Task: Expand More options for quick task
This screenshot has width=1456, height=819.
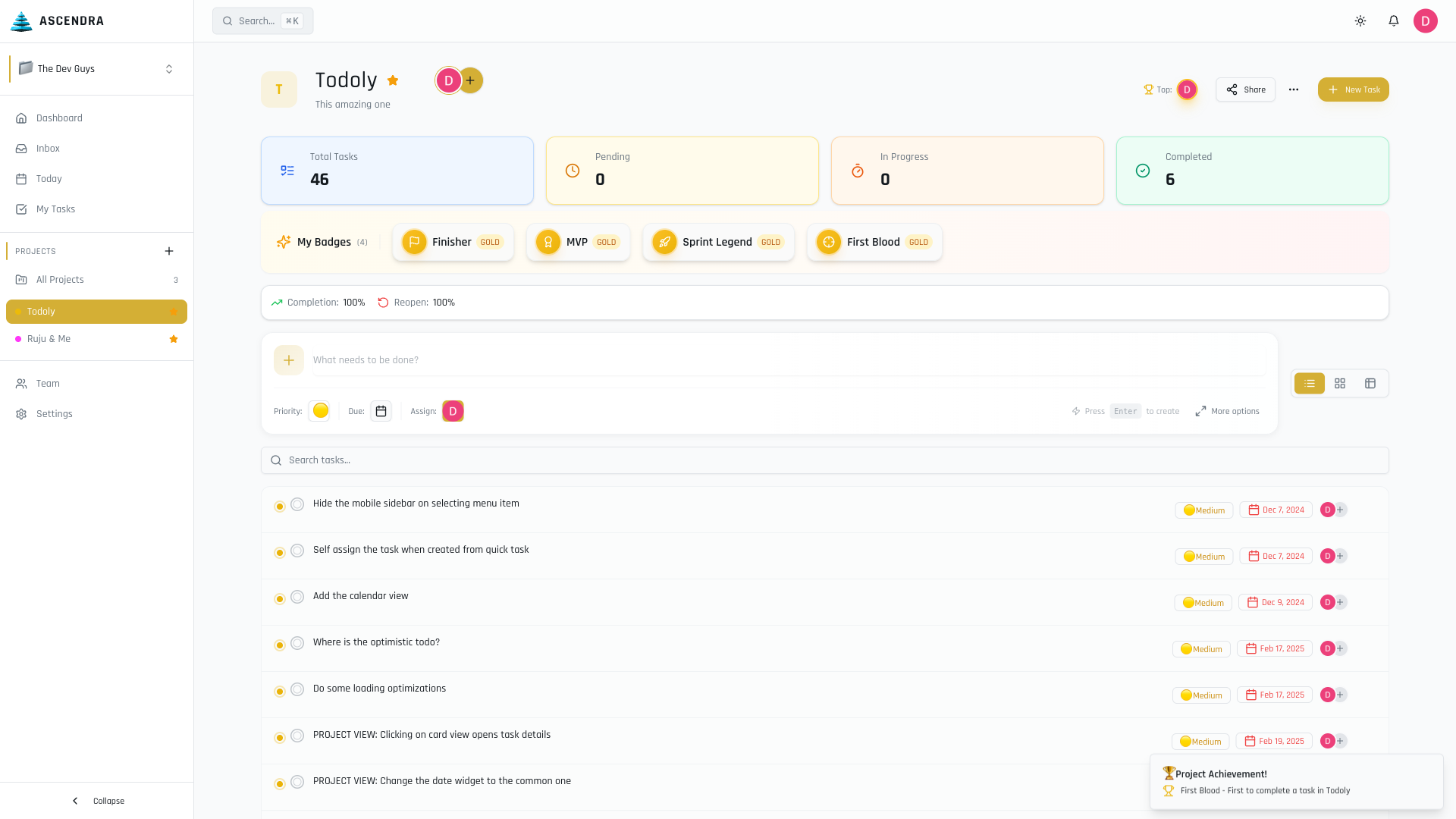Action: point(1227,411)
